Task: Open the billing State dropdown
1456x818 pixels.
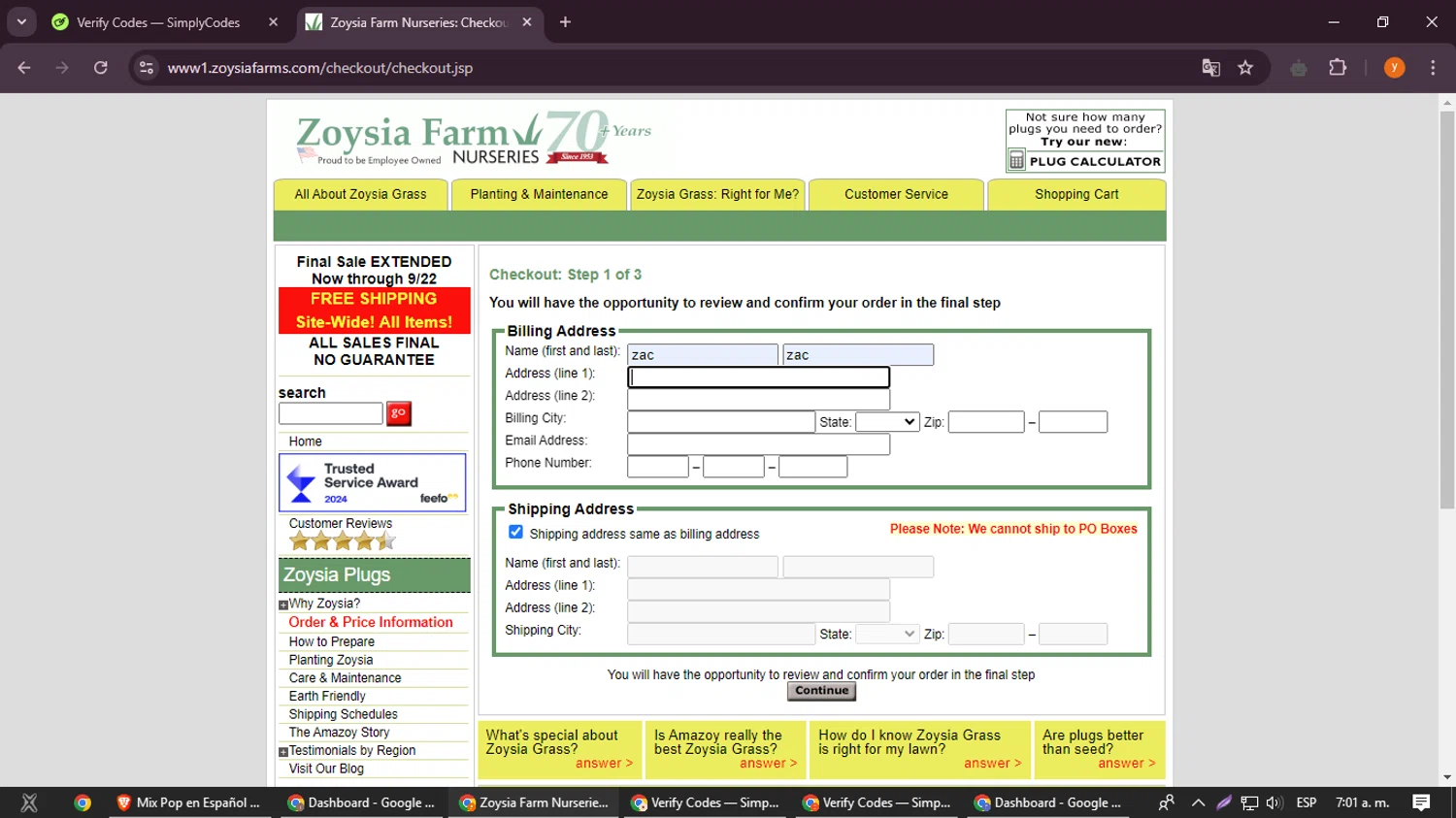Action: pyautogui.click(x=887, y=422)
